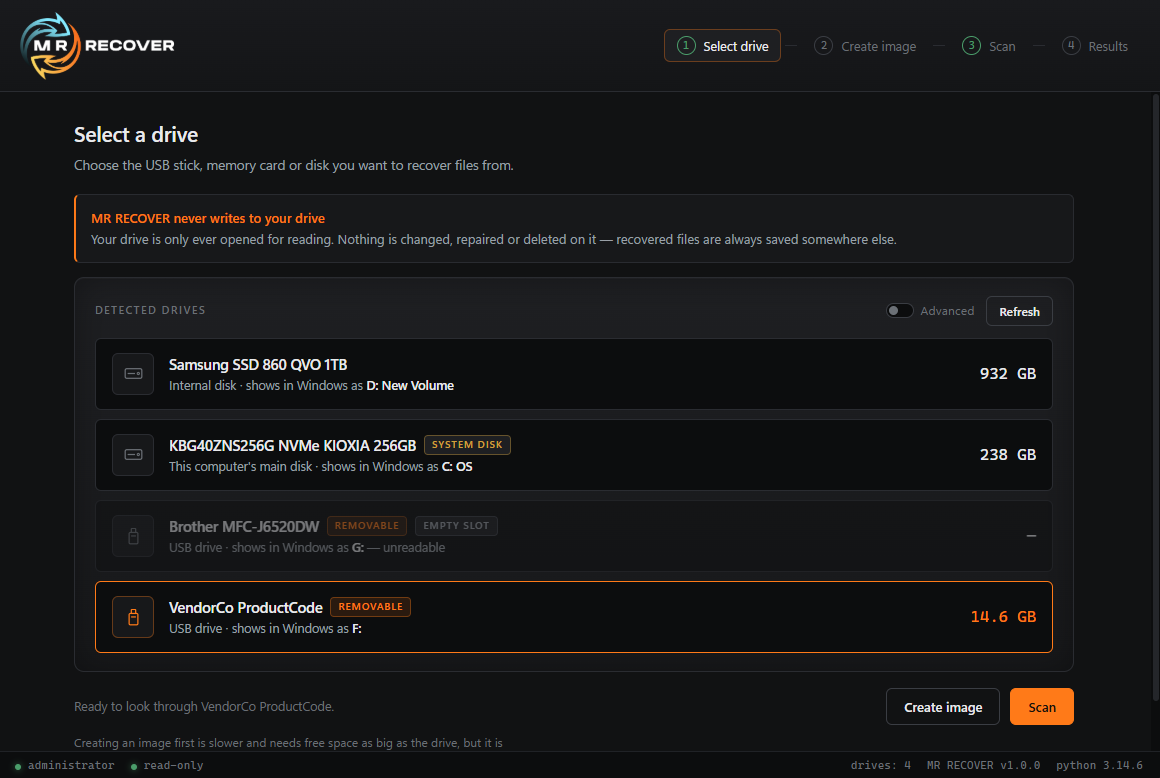Click the green dot beside read-only
Image resolution: width=1160 pixels, height=778 pixels.
click(134, 766)
